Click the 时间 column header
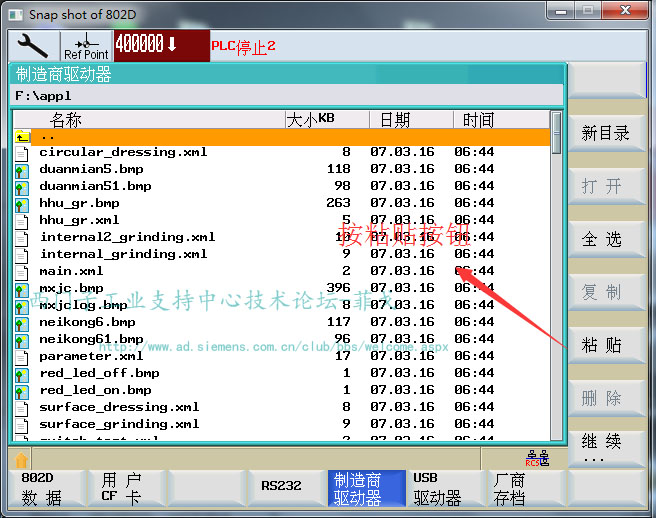This screenshot has width=656, height=518. pyautogui.click(x=501, y=120)
